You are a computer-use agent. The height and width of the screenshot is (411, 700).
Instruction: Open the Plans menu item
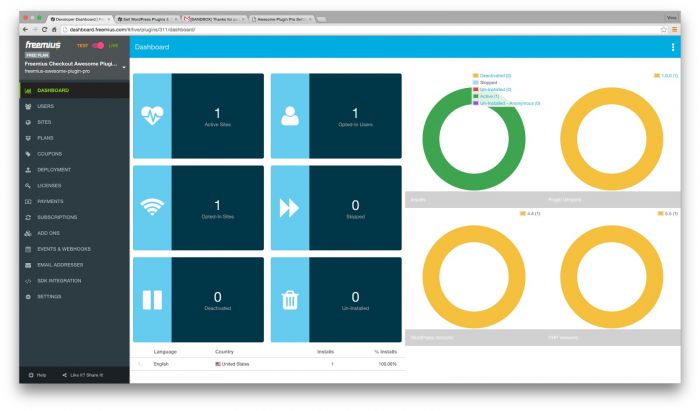74,138
